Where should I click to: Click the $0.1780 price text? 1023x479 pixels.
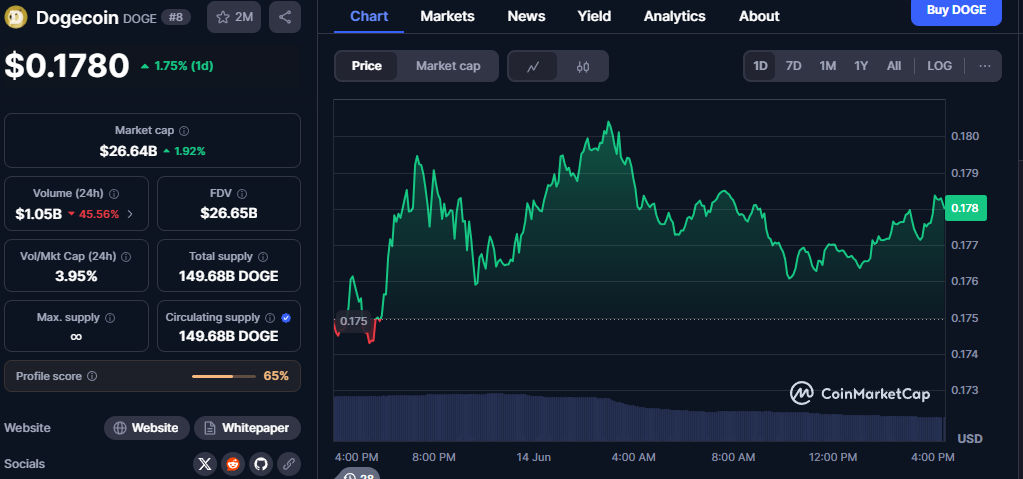67,66
